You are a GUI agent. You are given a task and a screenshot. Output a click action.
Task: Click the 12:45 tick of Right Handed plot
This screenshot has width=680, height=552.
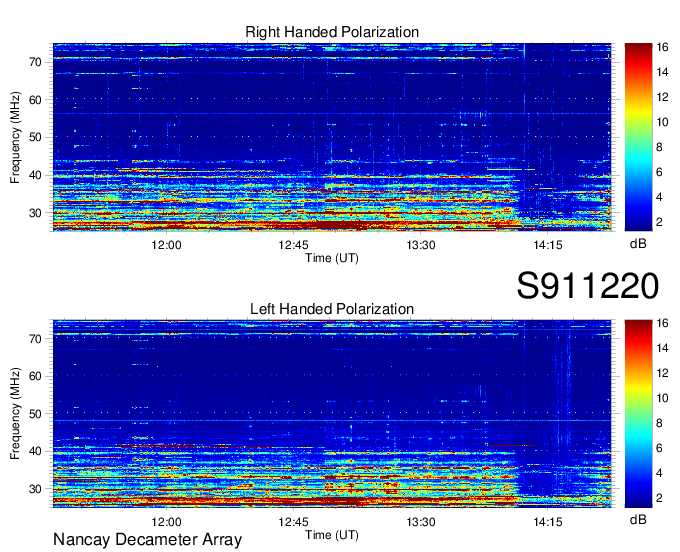(x=293, y=245)
